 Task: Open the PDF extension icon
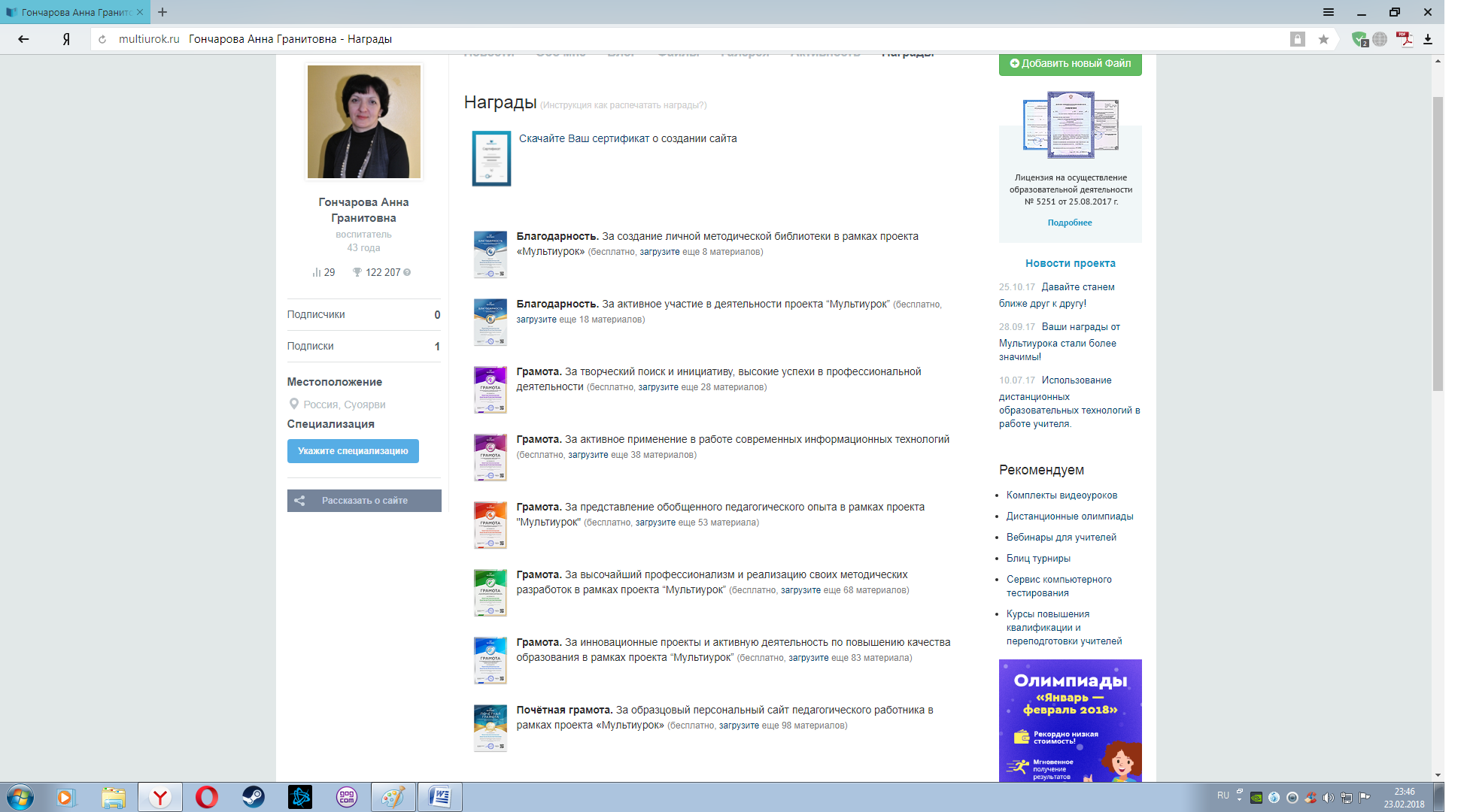(x=1404, y=39)
